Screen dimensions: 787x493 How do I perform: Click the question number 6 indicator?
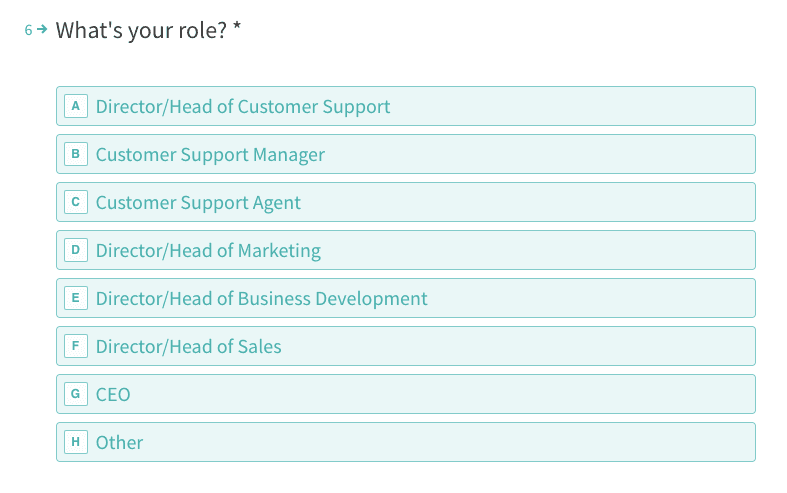pos(29,30)
